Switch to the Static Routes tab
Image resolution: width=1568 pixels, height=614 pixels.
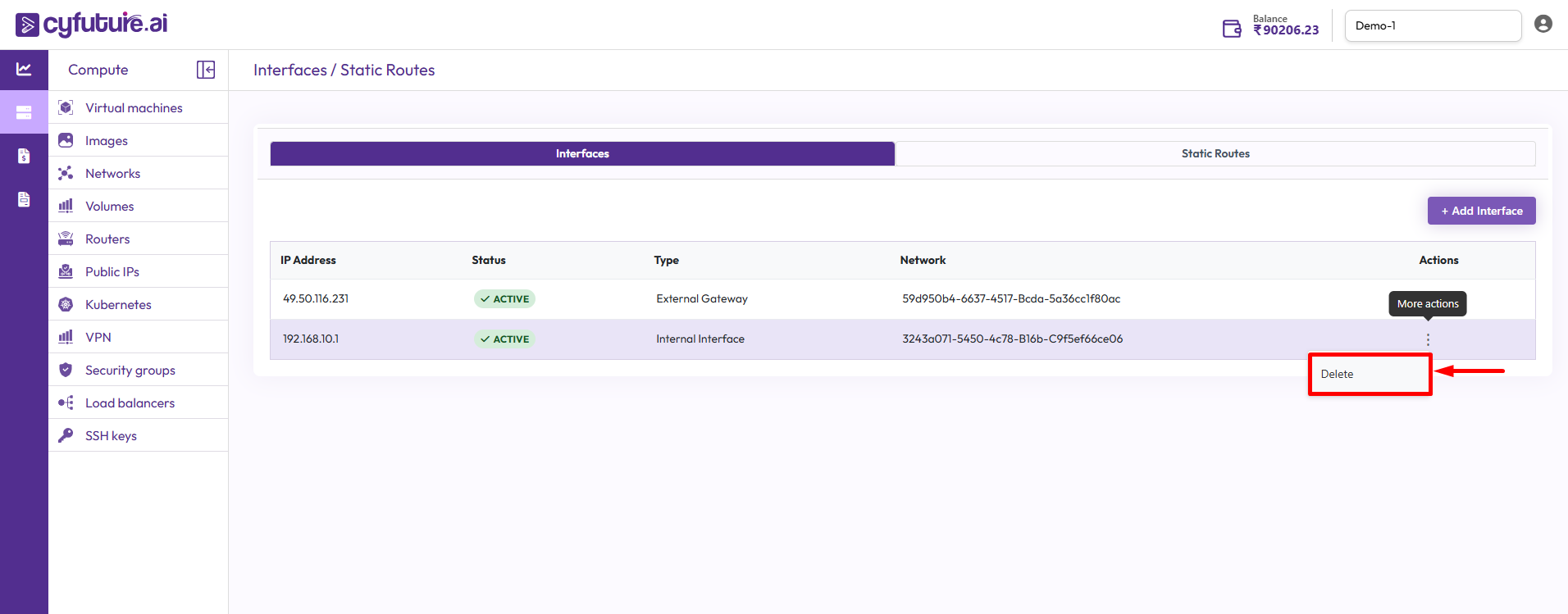tap(1215, 153)
